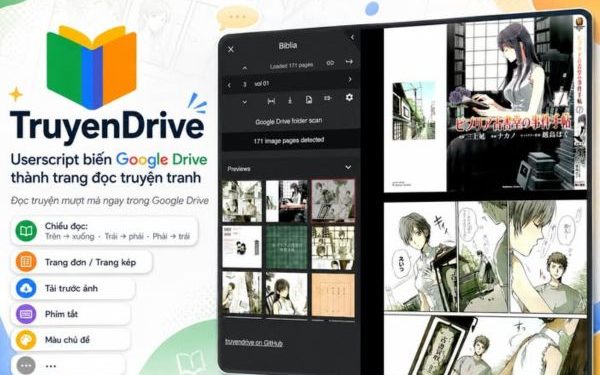Open the first preview thumbnail in the top row
600x375 pixels.
tap(242, 202)
